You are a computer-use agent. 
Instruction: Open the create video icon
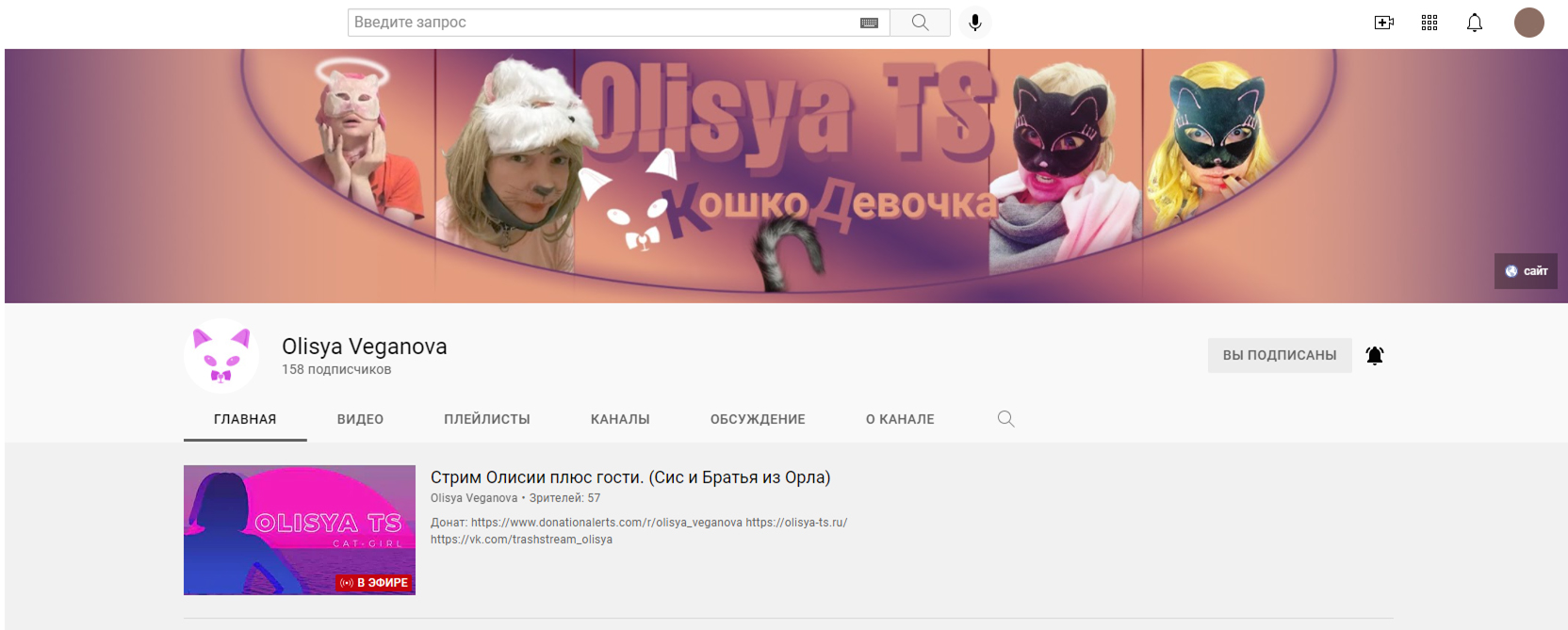coord(1383,23)
